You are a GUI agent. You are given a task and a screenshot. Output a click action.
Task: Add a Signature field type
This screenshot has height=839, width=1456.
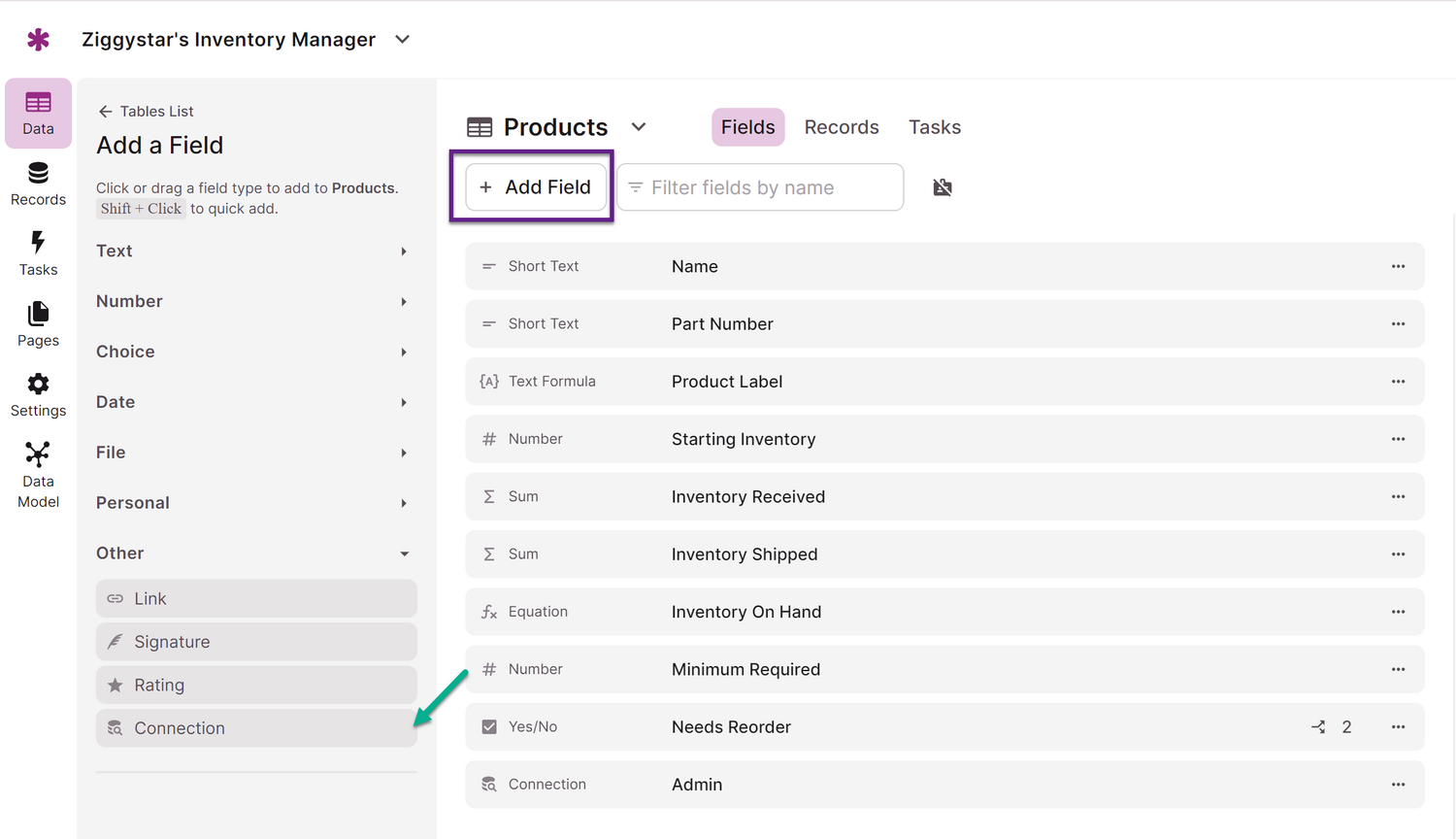coord(256,642)
